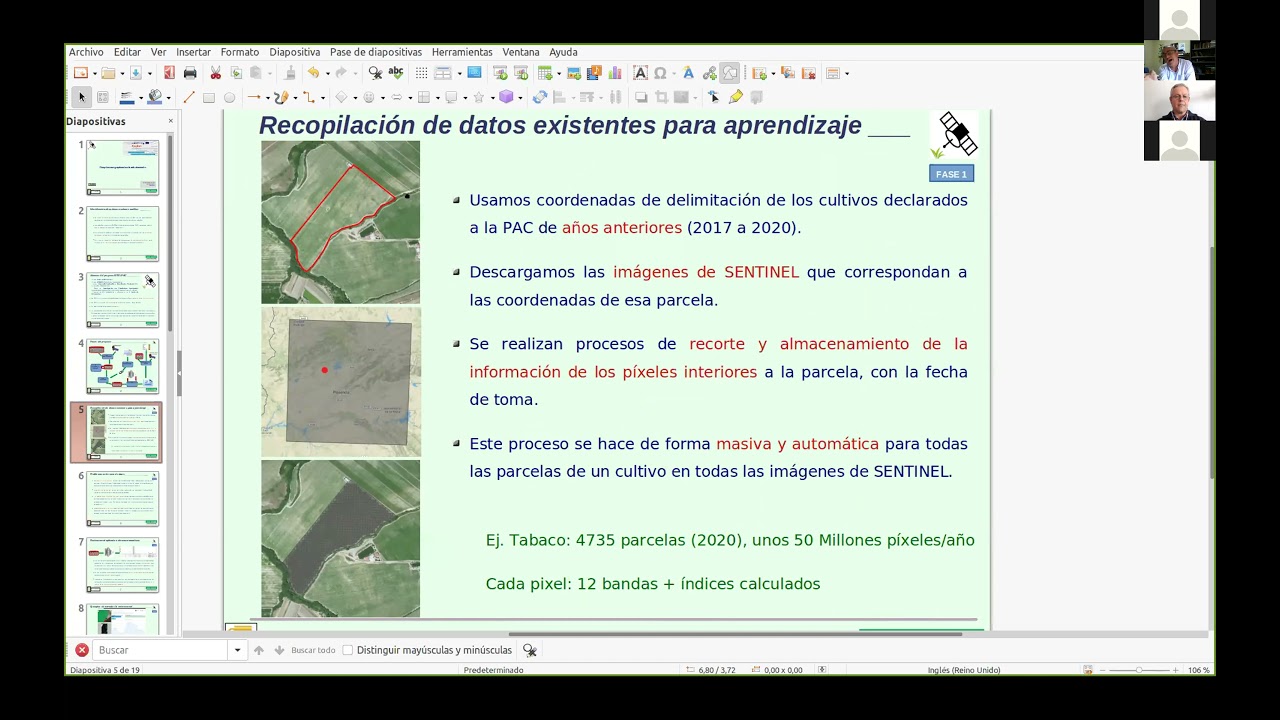Click the Open folder icon
Image resolution: width=1280 pixels, height=720 pixels.
coord(108,73)
